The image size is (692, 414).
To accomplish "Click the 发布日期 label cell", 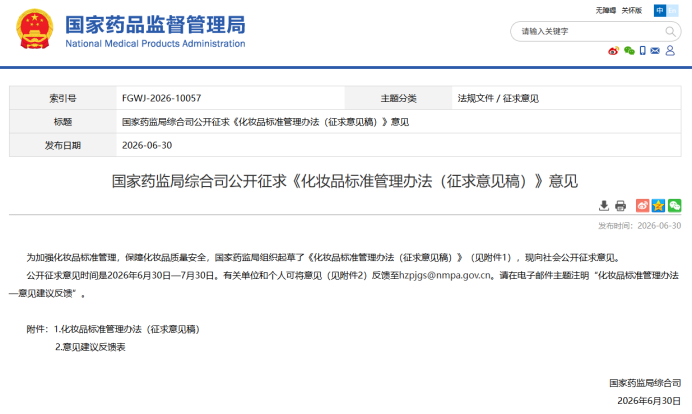I will pos(63,145).
